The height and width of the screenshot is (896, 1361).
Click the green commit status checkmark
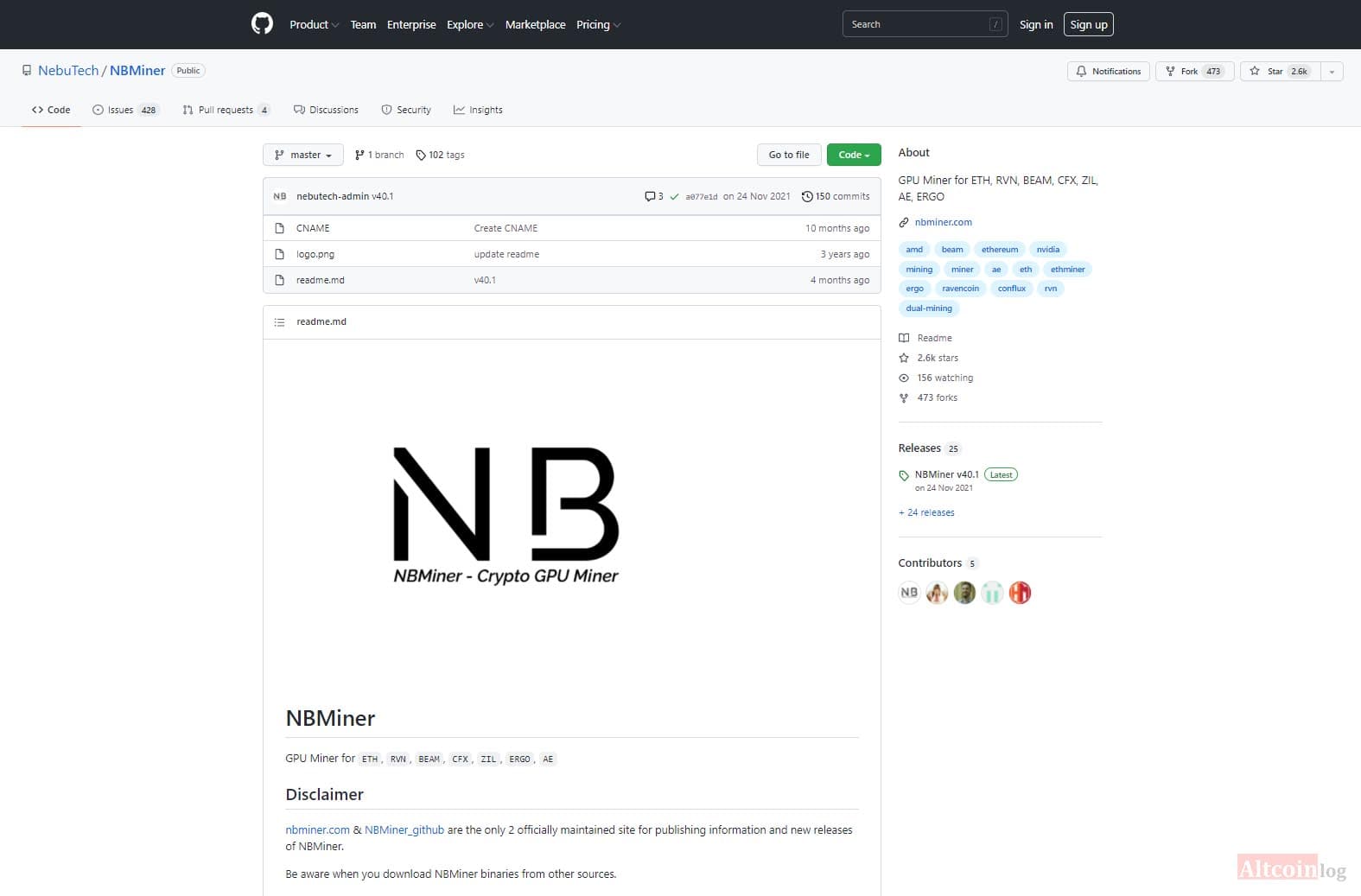pyautogui.click(x=674, y=197)
